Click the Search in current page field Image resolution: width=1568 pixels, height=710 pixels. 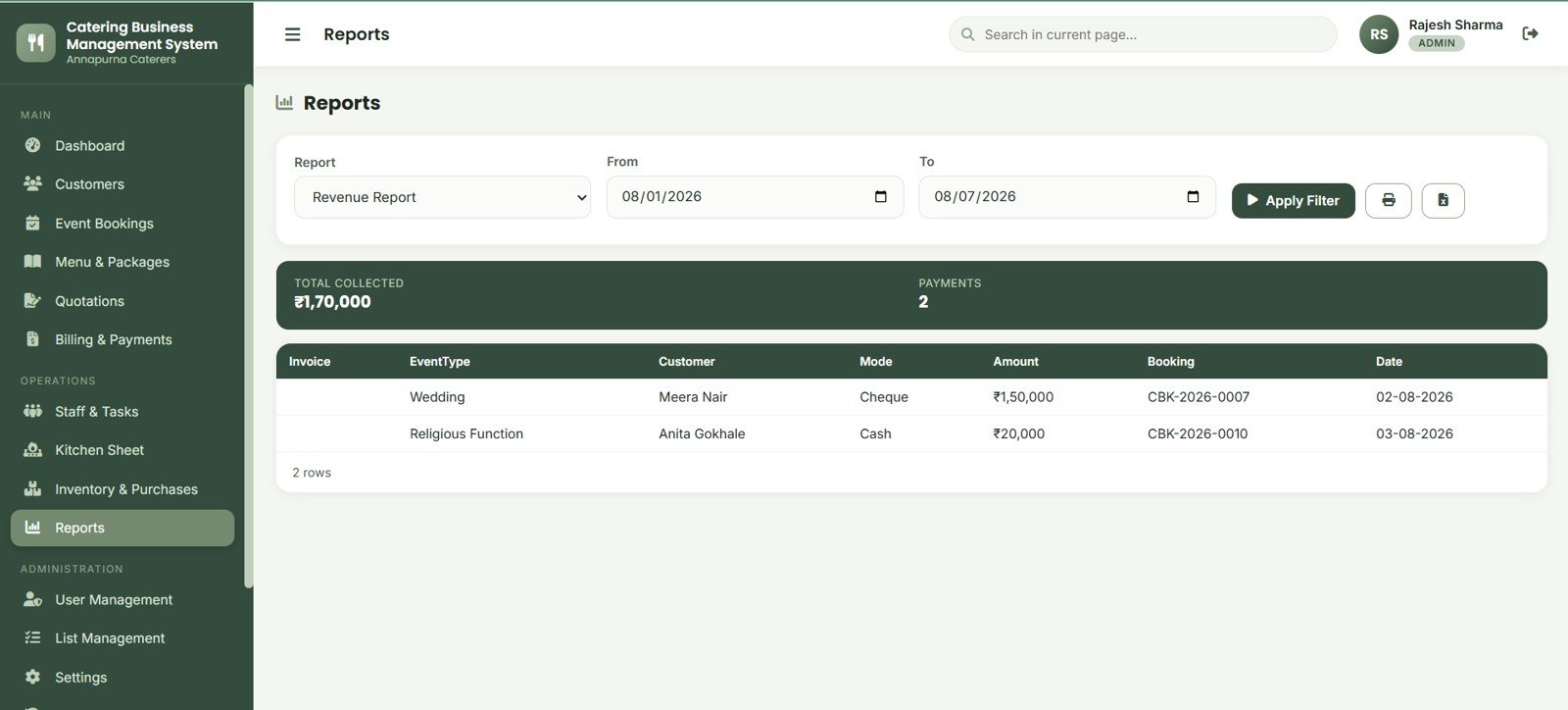(1143, 34)
